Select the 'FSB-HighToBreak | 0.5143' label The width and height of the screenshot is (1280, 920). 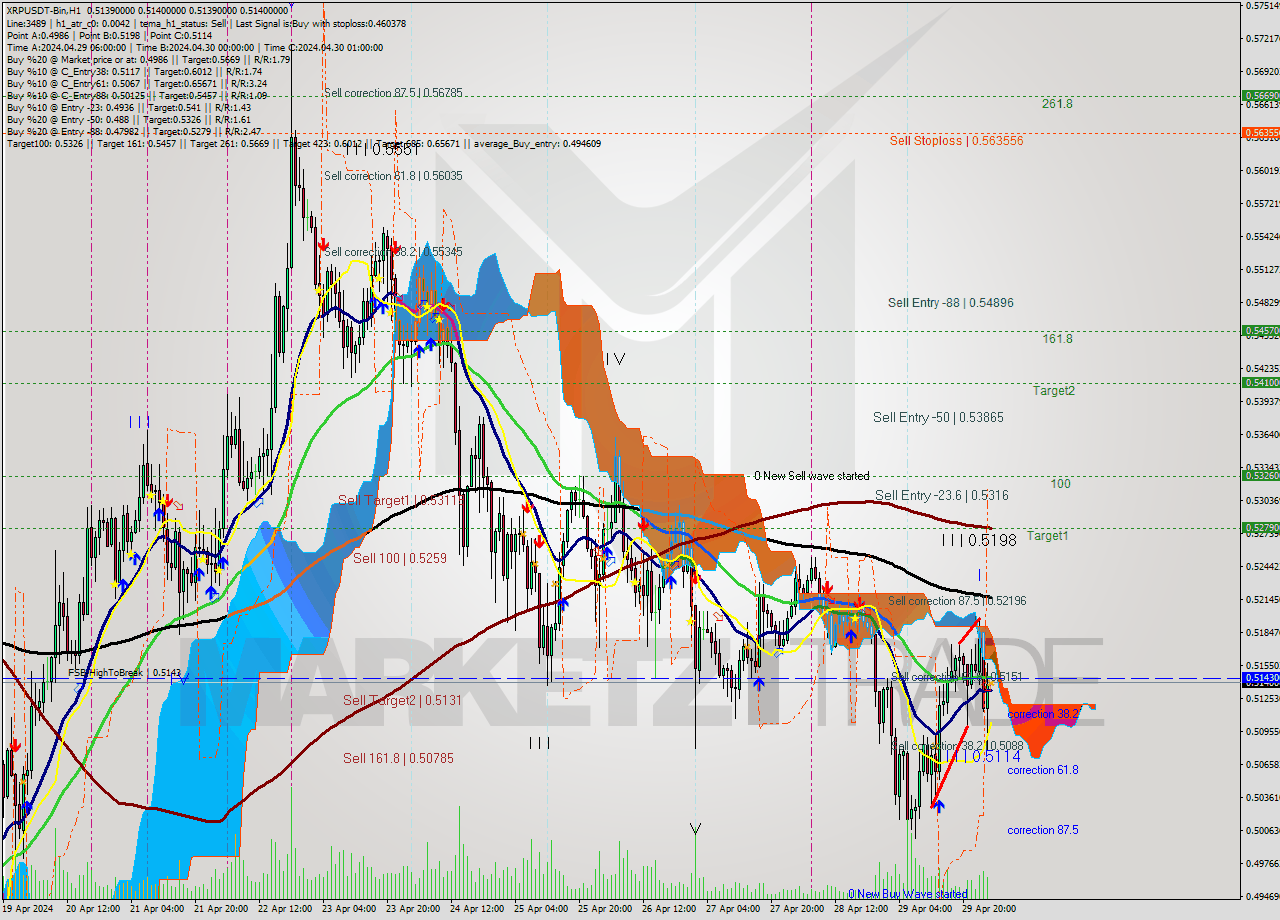coord(125,673)
